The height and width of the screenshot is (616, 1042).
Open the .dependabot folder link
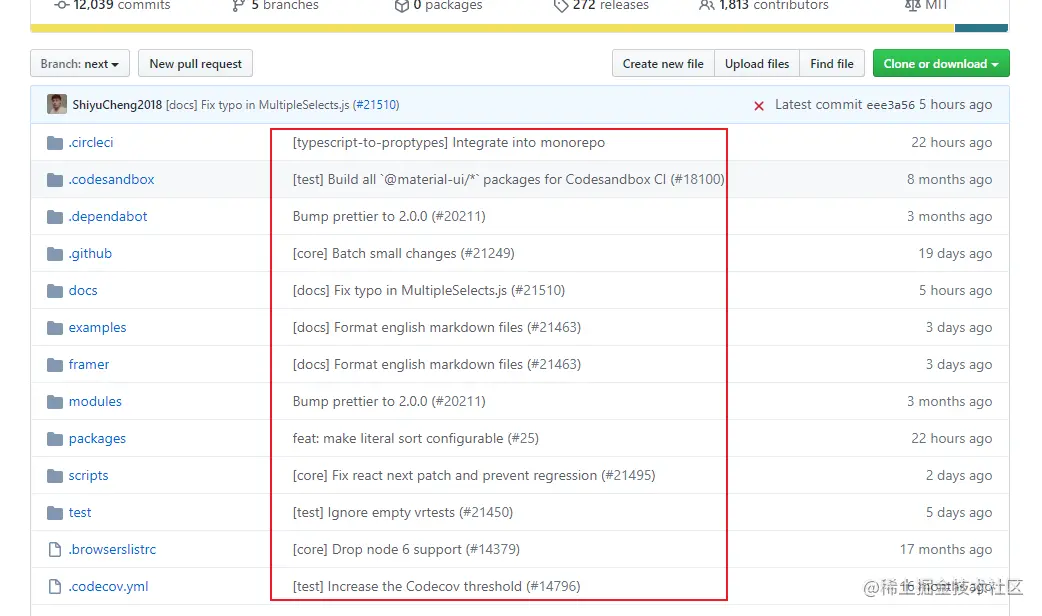click(x=108, y=217)
